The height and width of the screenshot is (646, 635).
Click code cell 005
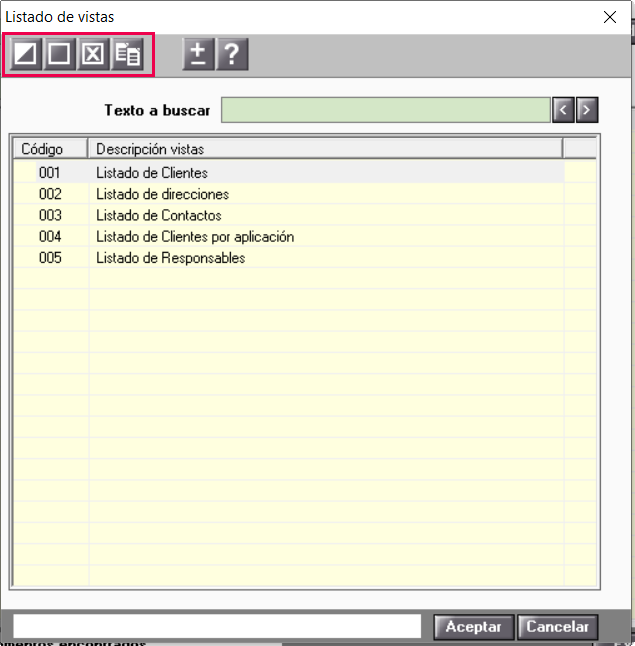click(x=50, y=258)
